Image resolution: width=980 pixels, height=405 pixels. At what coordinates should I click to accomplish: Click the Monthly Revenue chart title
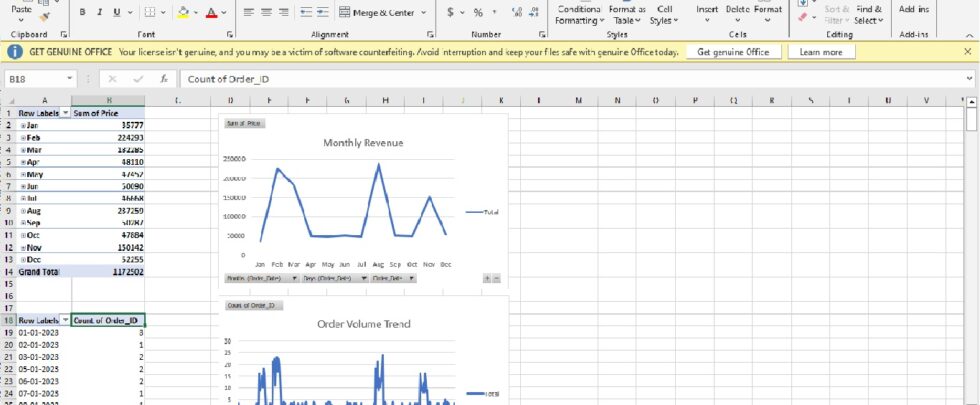click(363, 143)
